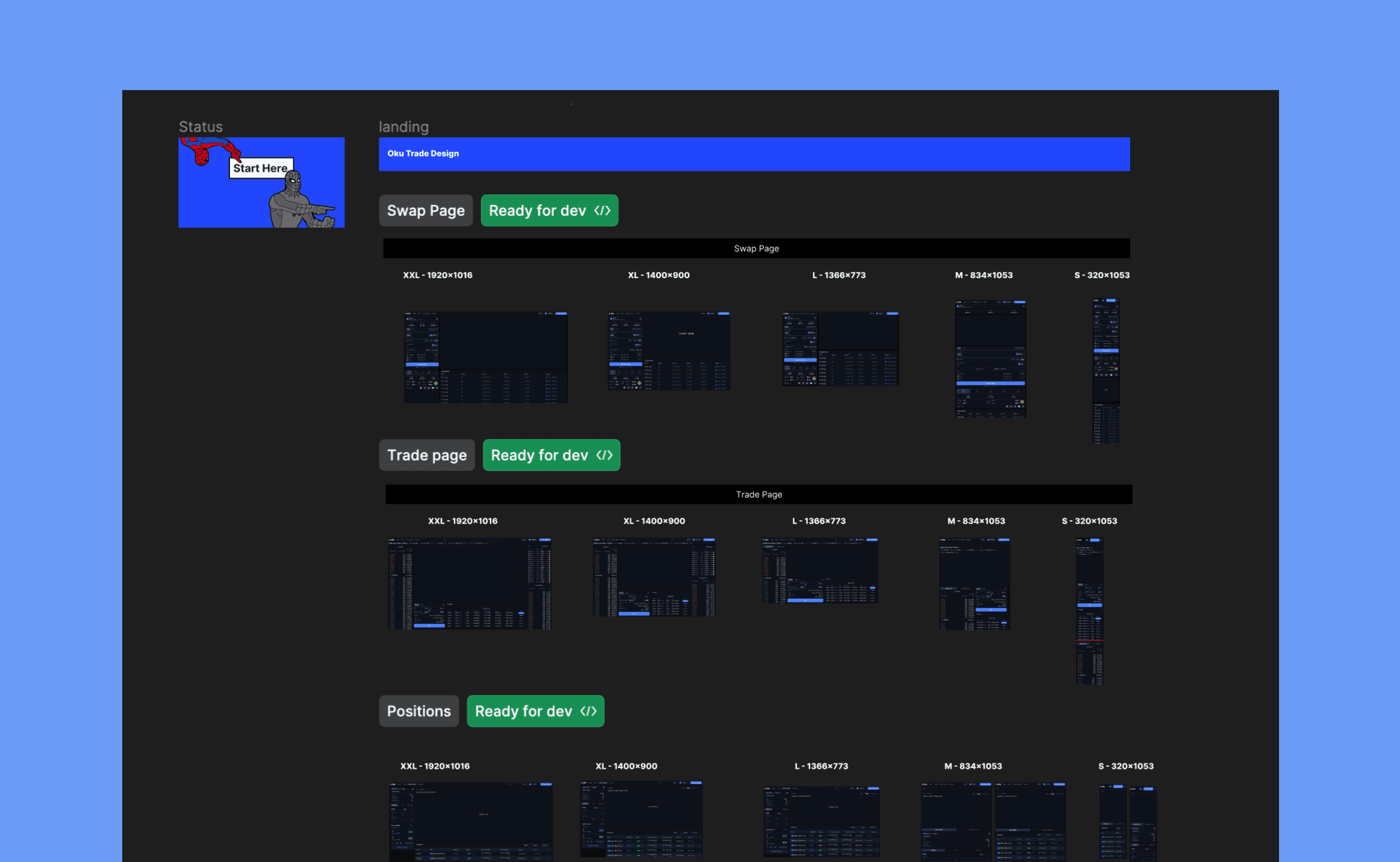Click the landing frame title label
Screen dimensions: 1400x862
point(404,127)
